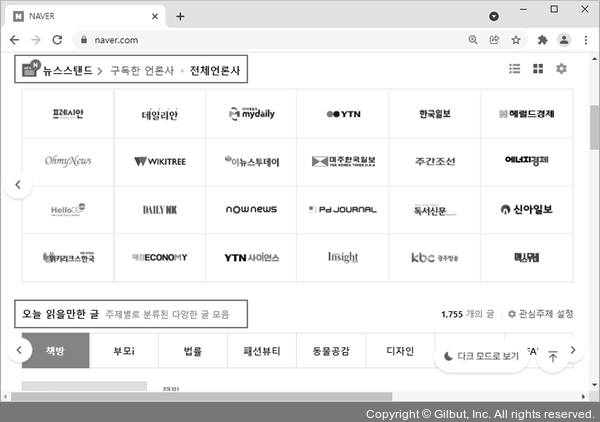Image resolution: width=600 pixels, height=422 pixels.
Task: Open 신아일보 press logo
Action: point(527,210)
